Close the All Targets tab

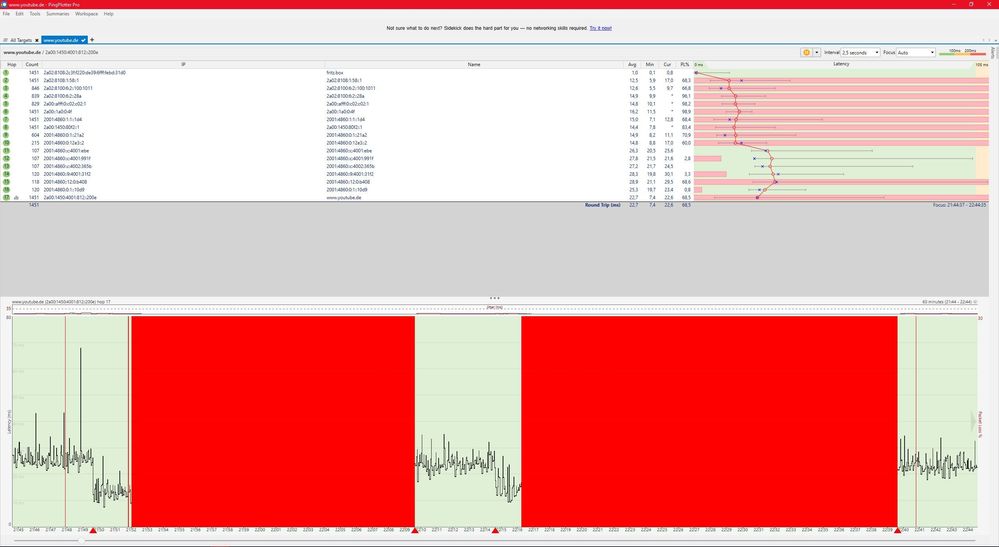[x=37, y=40]
